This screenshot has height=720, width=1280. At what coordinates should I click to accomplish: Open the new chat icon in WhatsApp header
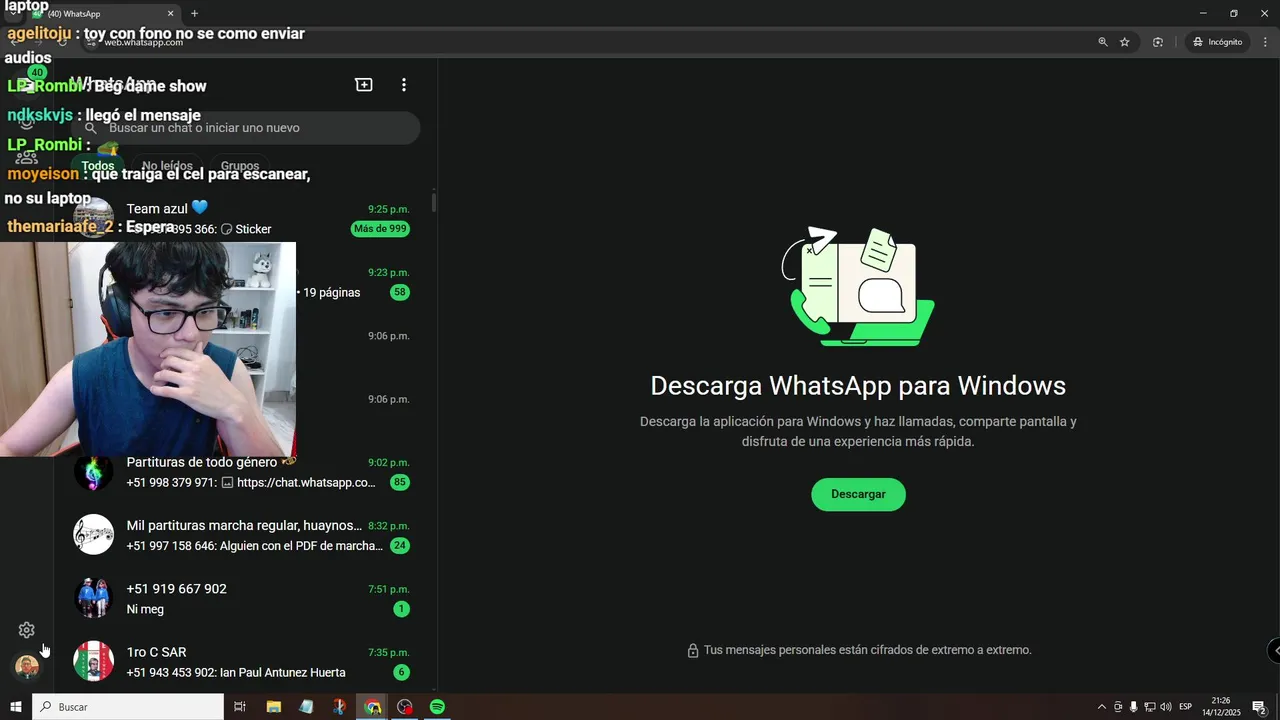coord(364,85)
